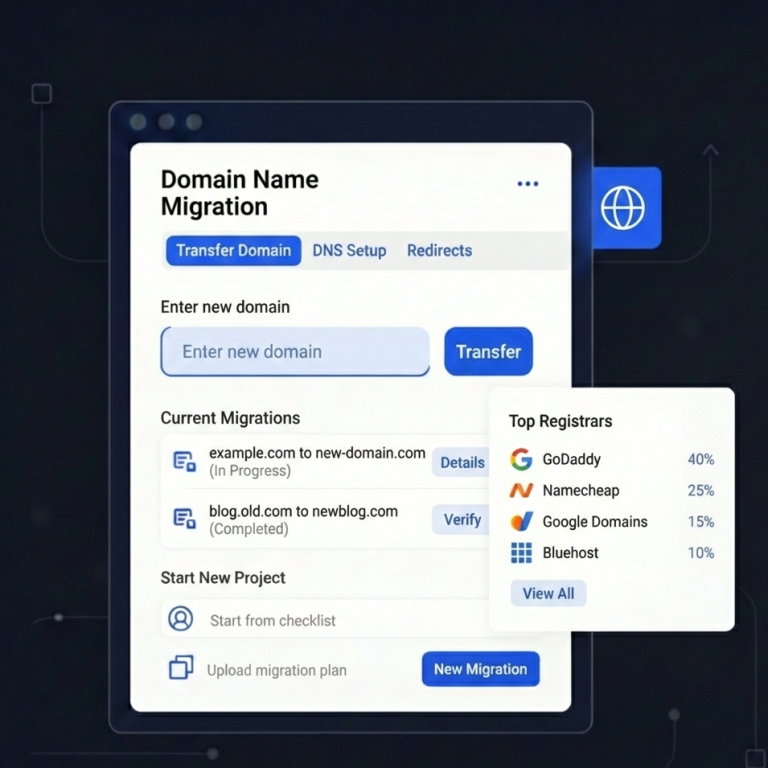Click the Bluehost grid logo
The image size is (768, 768).
click(x=521, y=552)
